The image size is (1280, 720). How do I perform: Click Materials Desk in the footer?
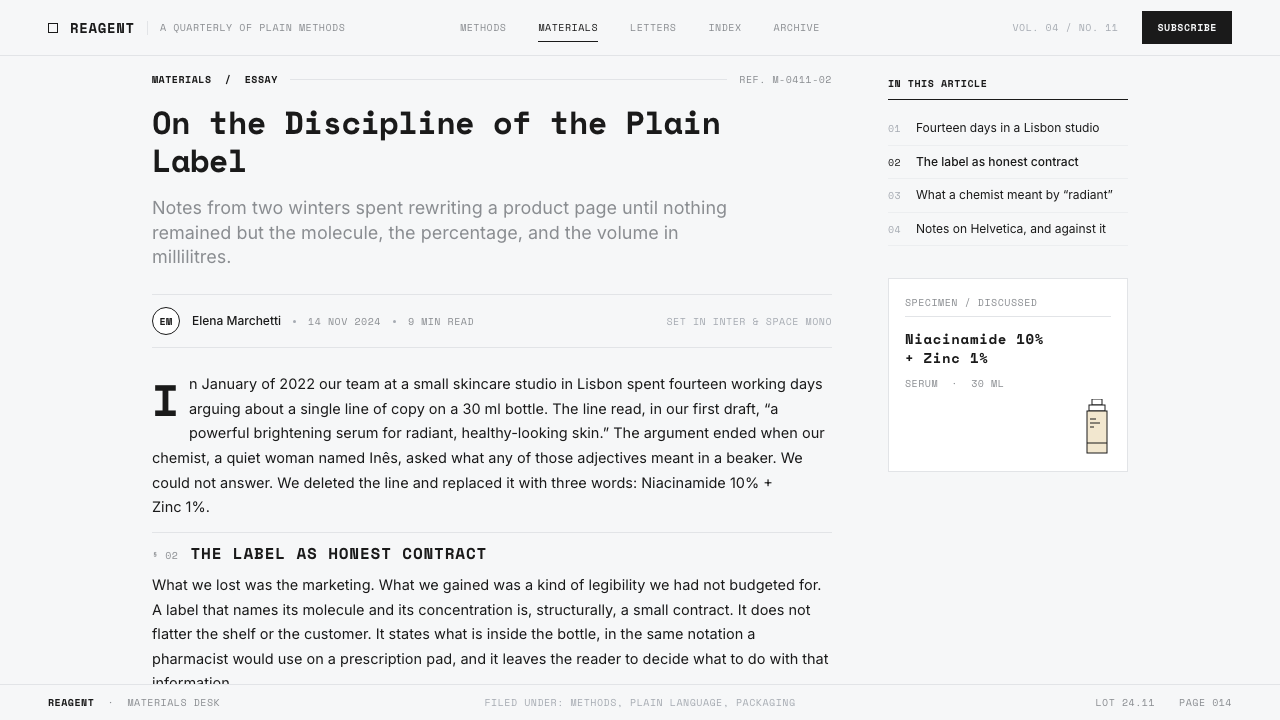tap(173, 703)
